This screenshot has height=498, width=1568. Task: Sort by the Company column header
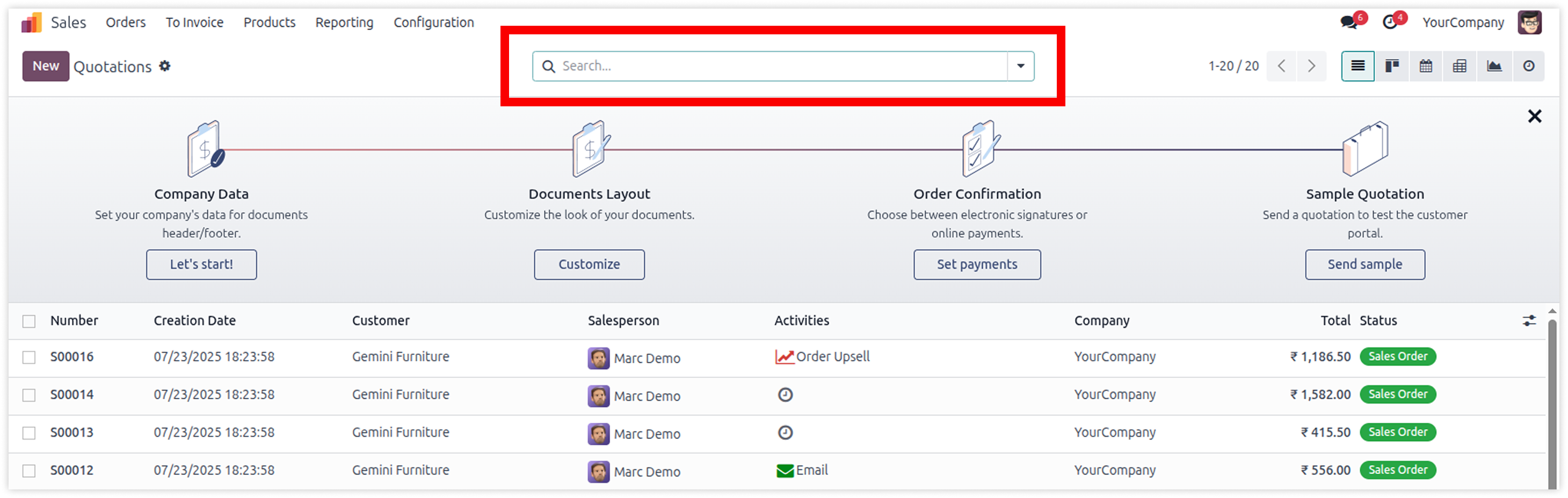coord(1102,321)
